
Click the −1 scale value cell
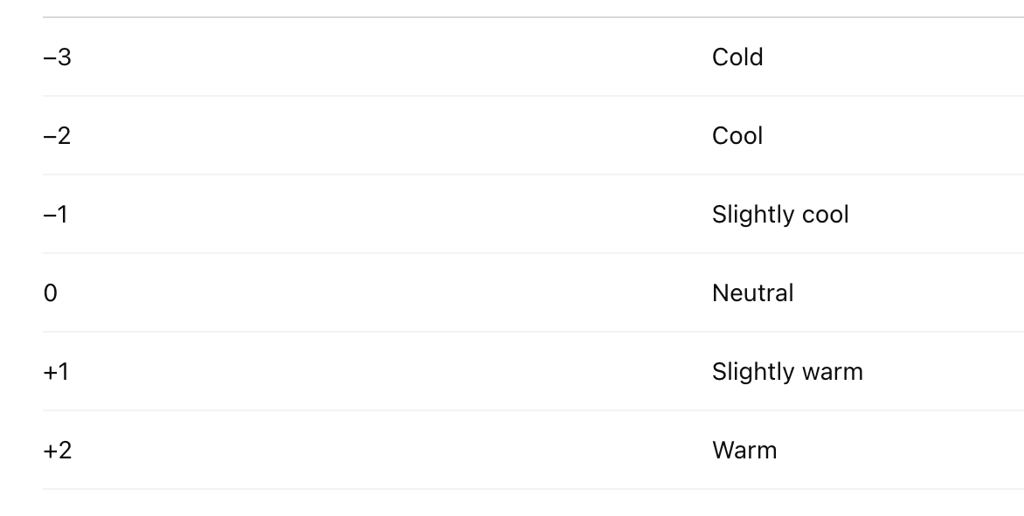pyautogui.click(x=56, y=214)
